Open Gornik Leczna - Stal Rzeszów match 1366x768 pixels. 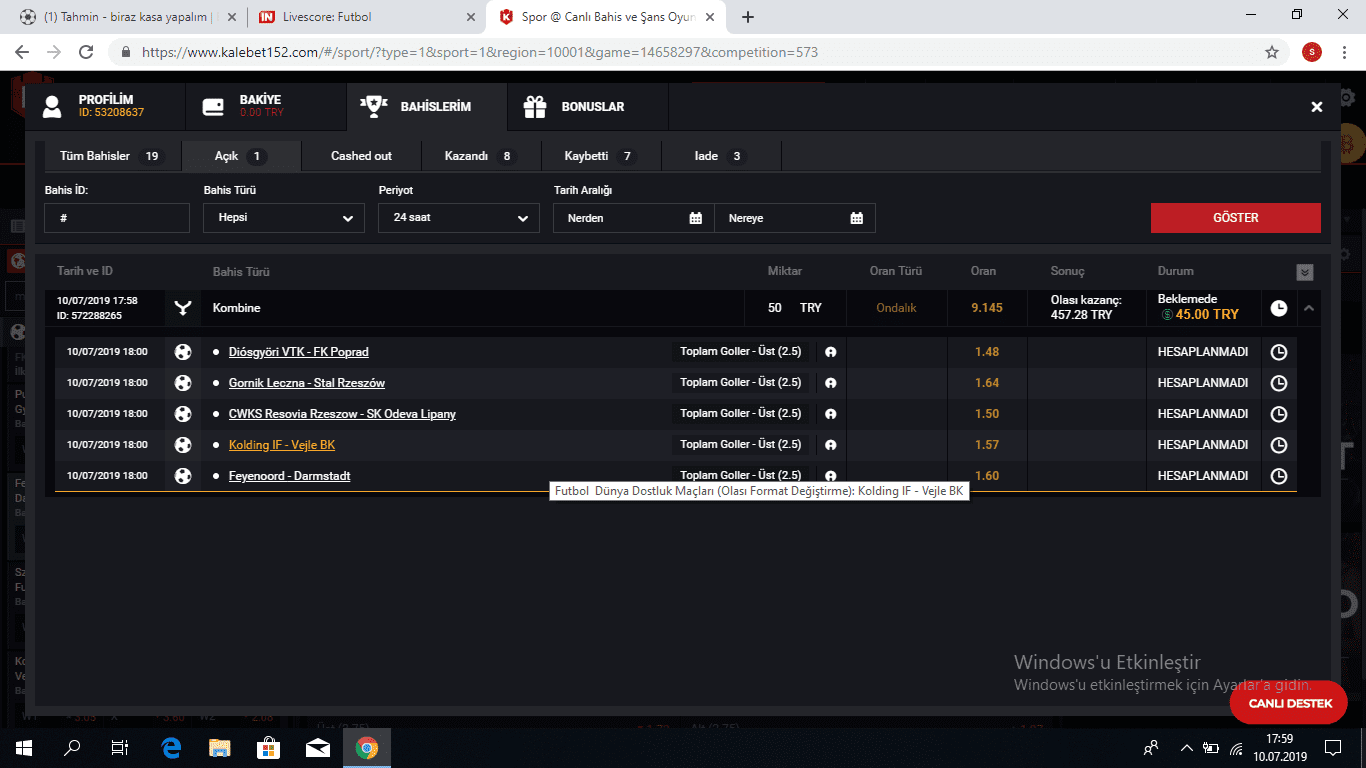click(306, 383)
